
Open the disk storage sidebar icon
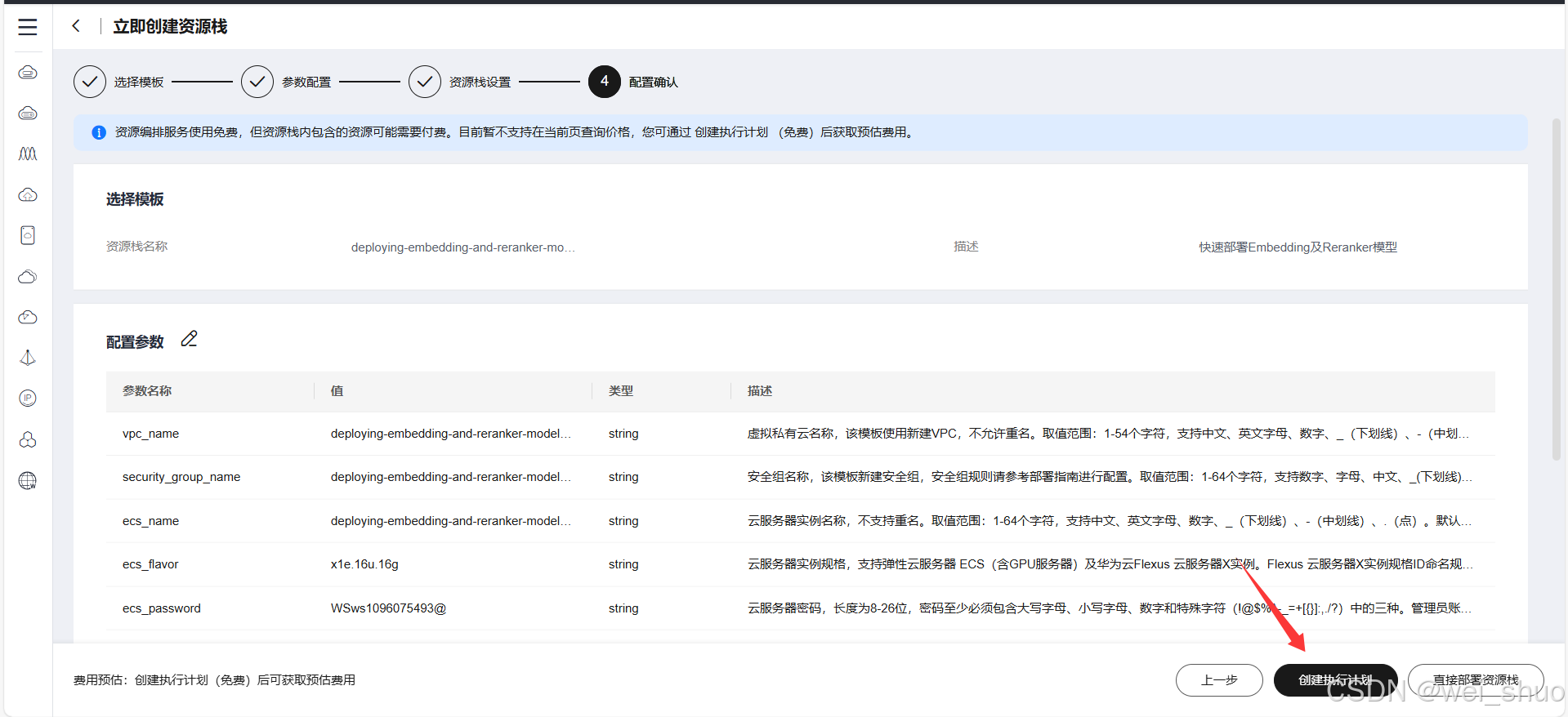point(28,235)
